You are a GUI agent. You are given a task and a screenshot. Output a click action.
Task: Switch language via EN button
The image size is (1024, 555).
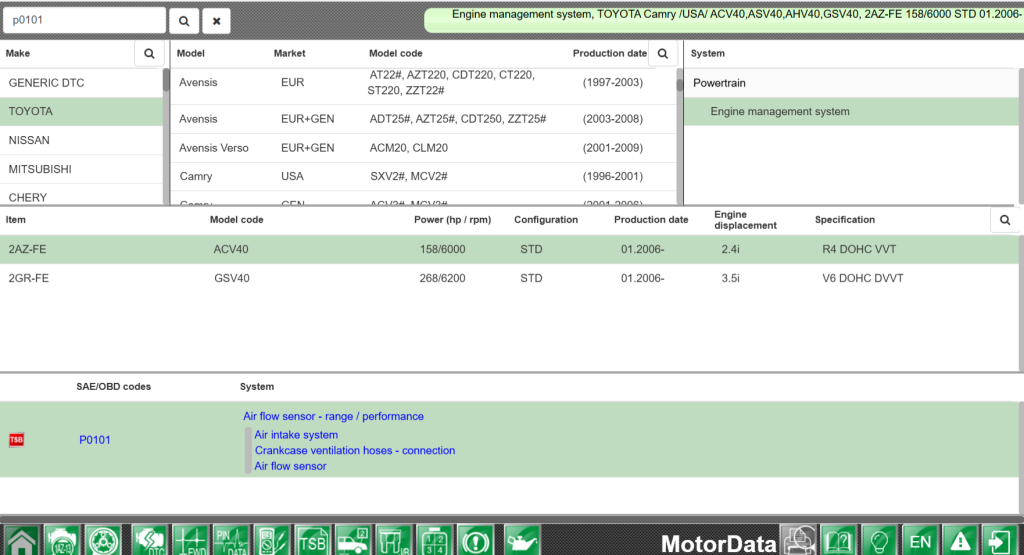point(920,541)
